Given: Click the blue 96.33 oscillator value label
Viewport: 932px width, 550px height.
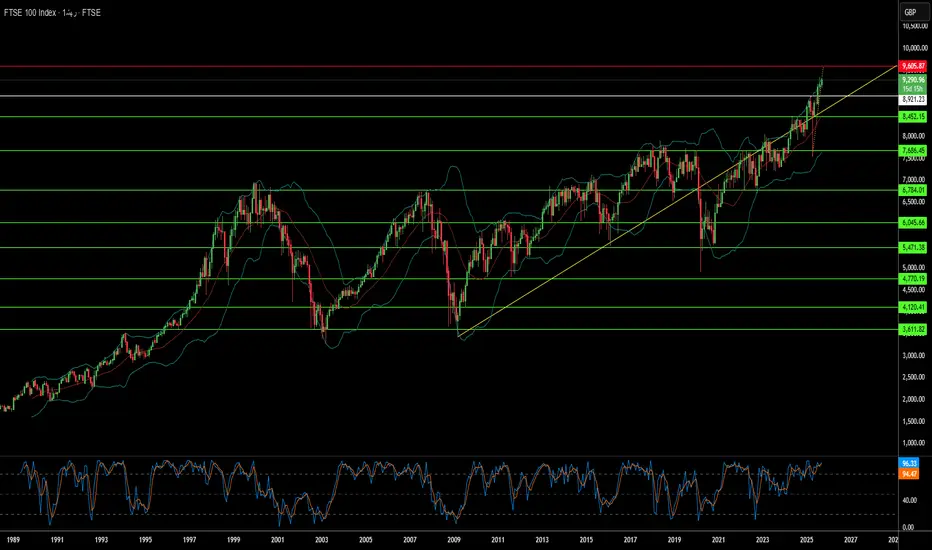Looking at the screenshot, I should point(909,463).
